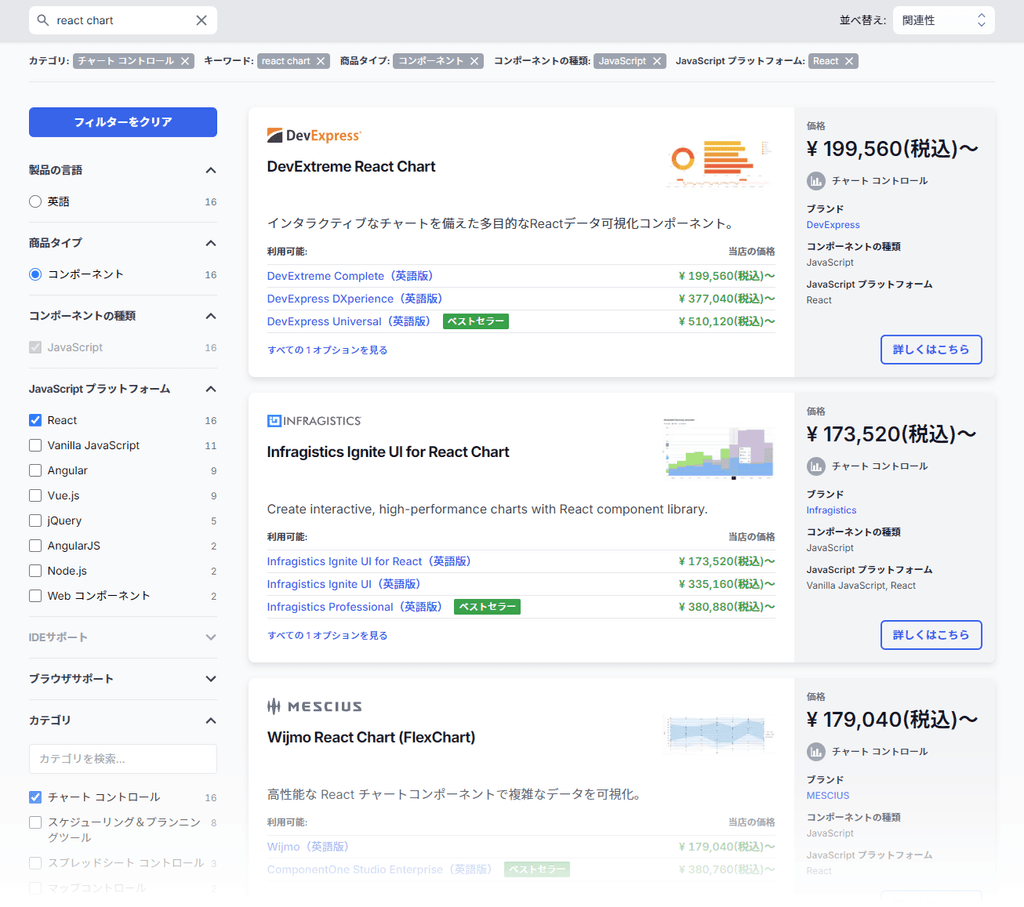Remove the コンポーネント product type filter chip
The image size is (1024, 907).
tap(475, 61)
